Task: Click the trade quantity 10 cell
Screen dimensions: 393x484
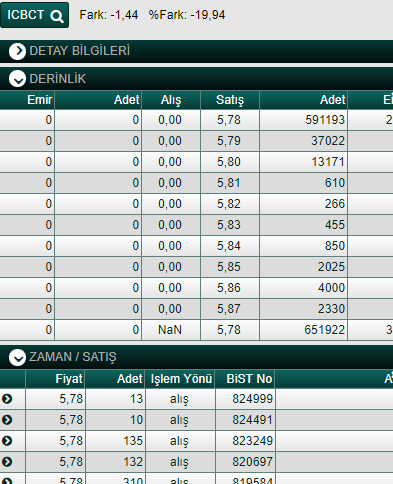Action: 115,420
